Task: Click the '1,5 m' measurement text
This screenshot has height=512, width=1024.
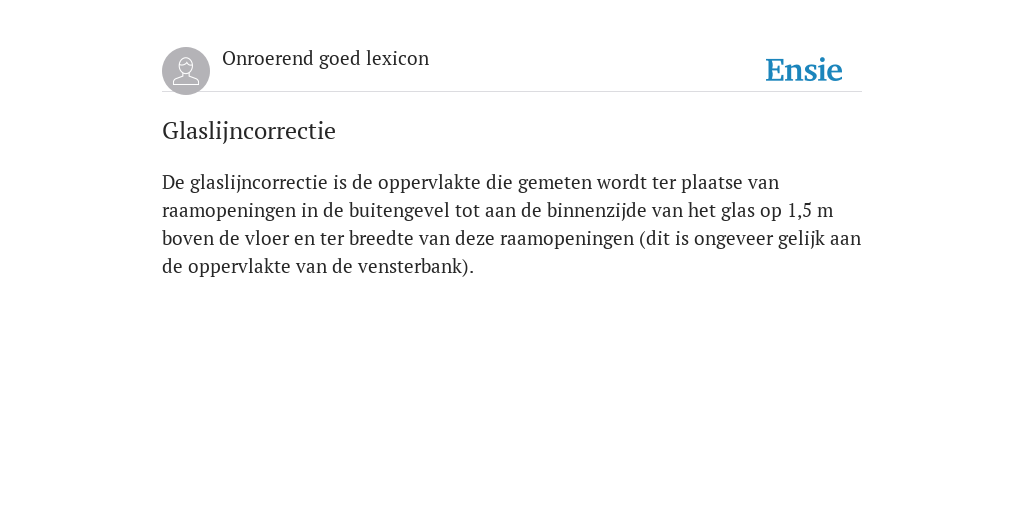Action: click(x=810, y=211)
